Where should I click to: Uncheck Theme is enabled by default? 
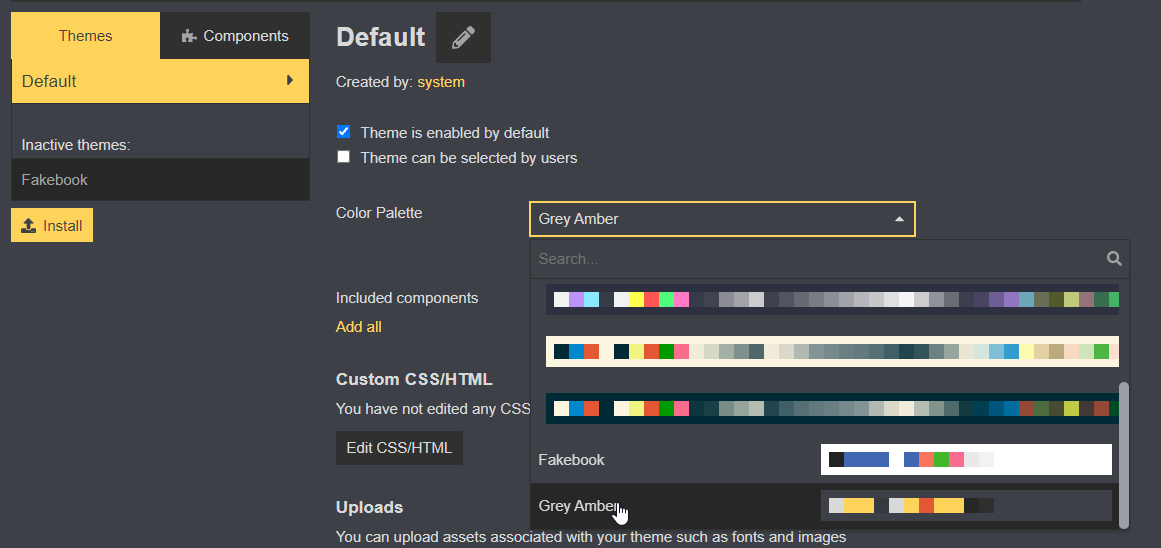344,132
